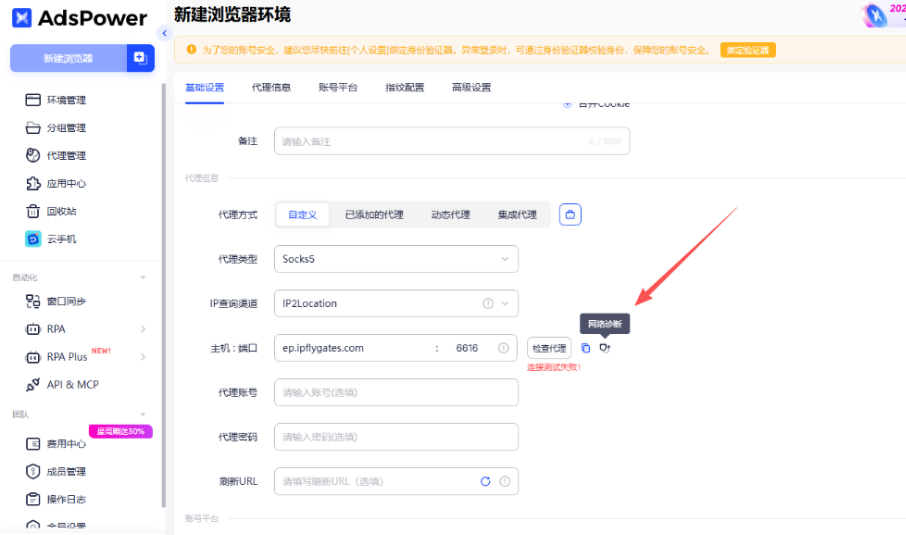906x535 pixels.
Task: Click the 网络诊断 network diagnosis icon
Action: [605, 348]
